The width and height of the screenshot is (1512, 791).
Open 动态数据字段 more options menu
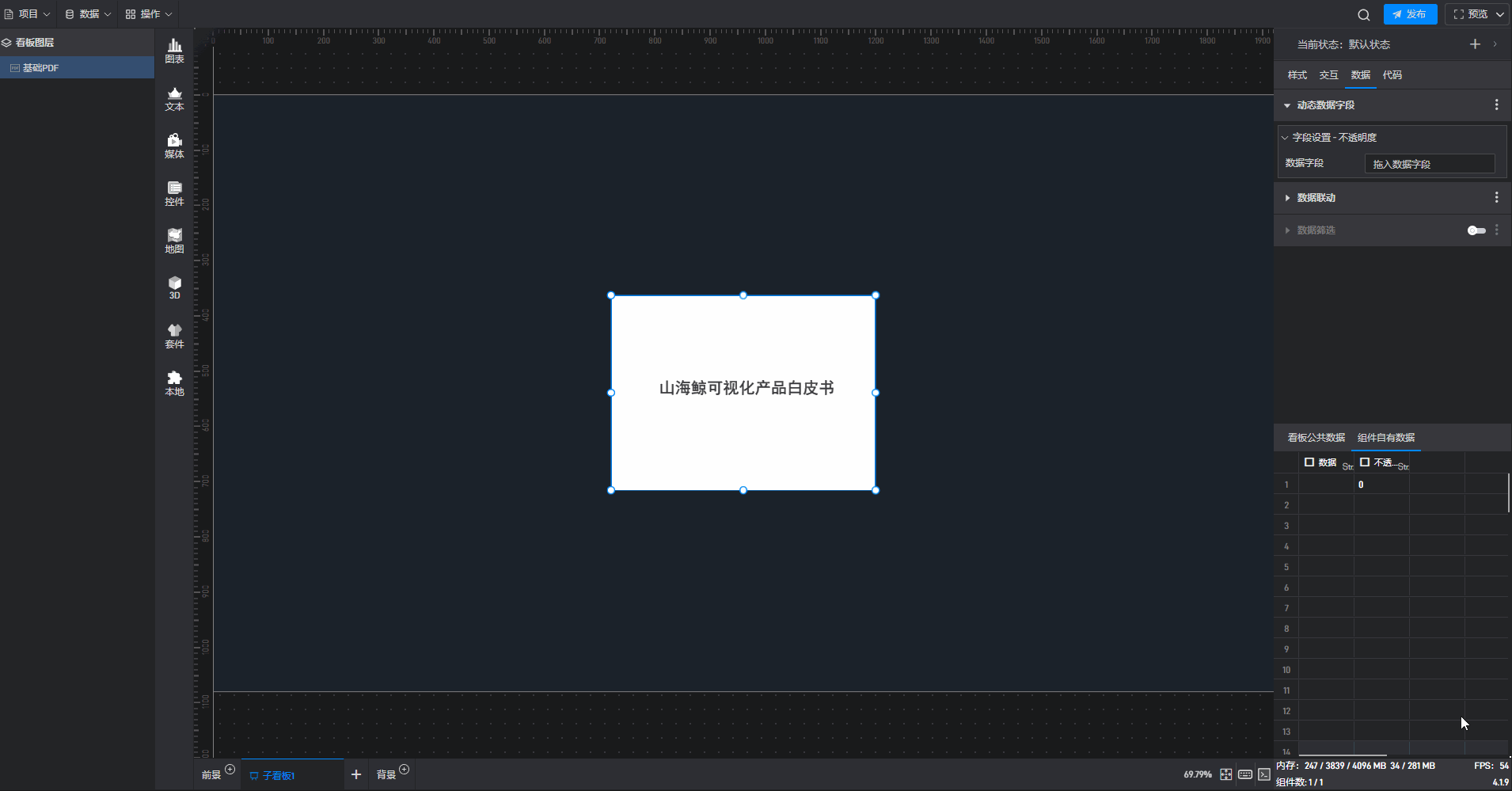1496,105
